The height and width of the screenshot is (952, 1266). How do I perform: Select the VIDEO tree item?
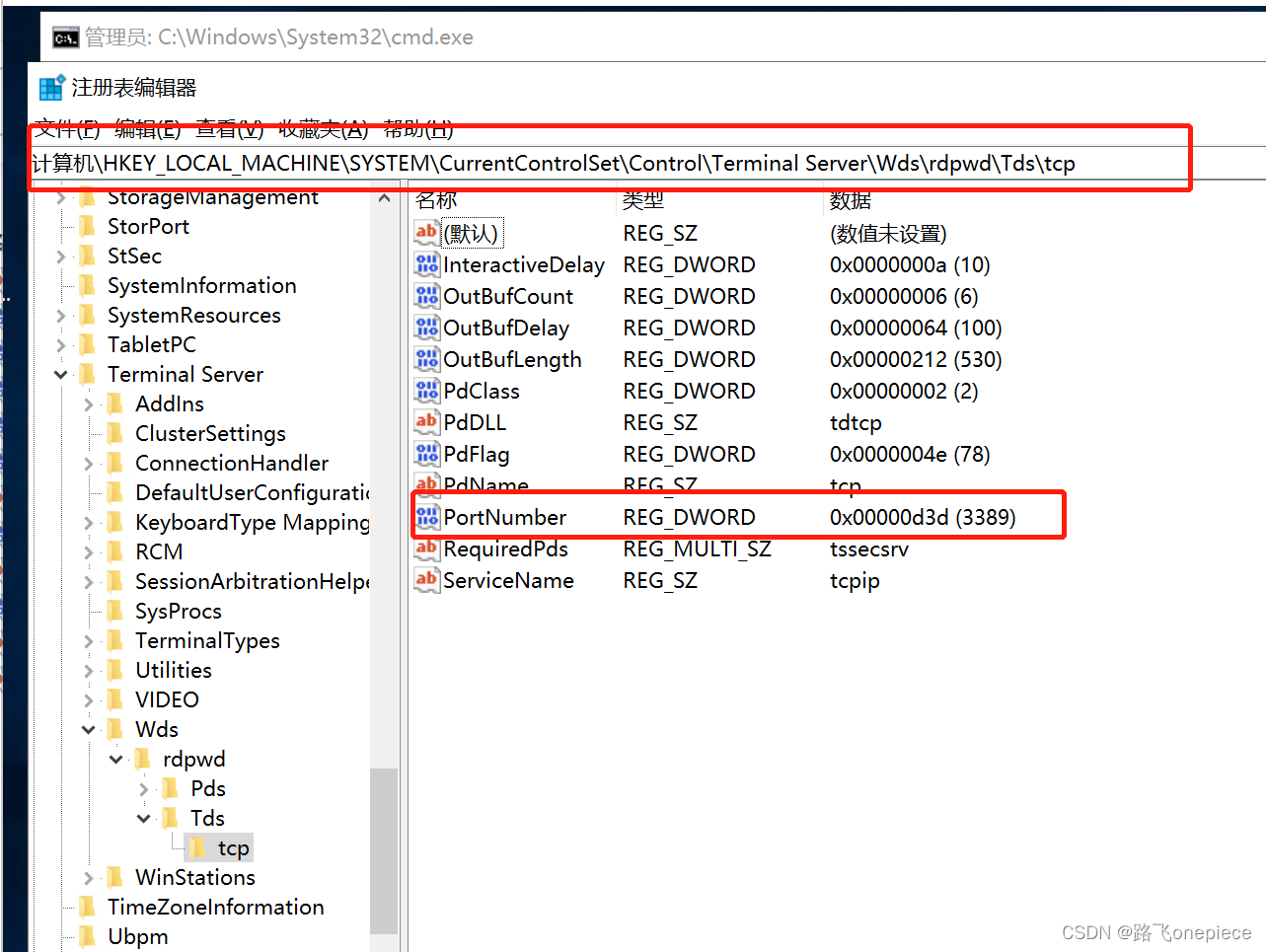167,699
